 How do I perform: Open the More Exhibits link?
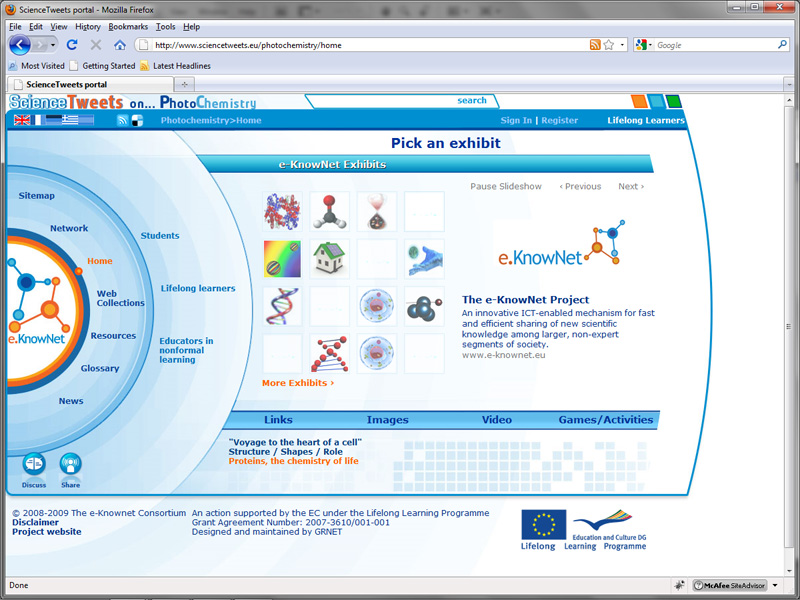tap(298, 383)
